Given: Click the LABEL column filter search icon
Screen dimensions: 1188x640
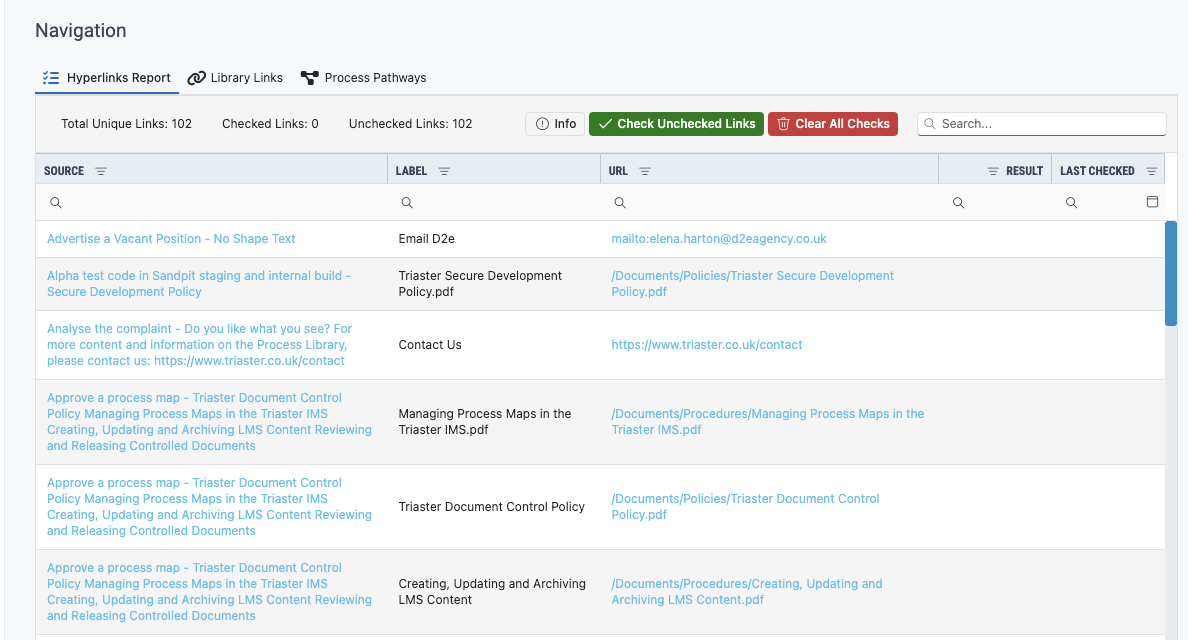Looking at the screenshot, I should pyautogui.click(x=407, y=202).
